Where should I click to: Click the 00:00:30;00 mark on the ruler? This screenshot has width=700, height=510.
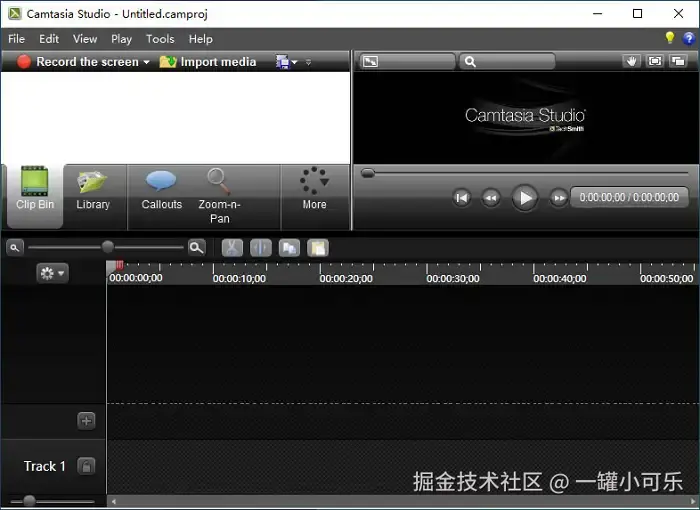[x=453, y=278]
